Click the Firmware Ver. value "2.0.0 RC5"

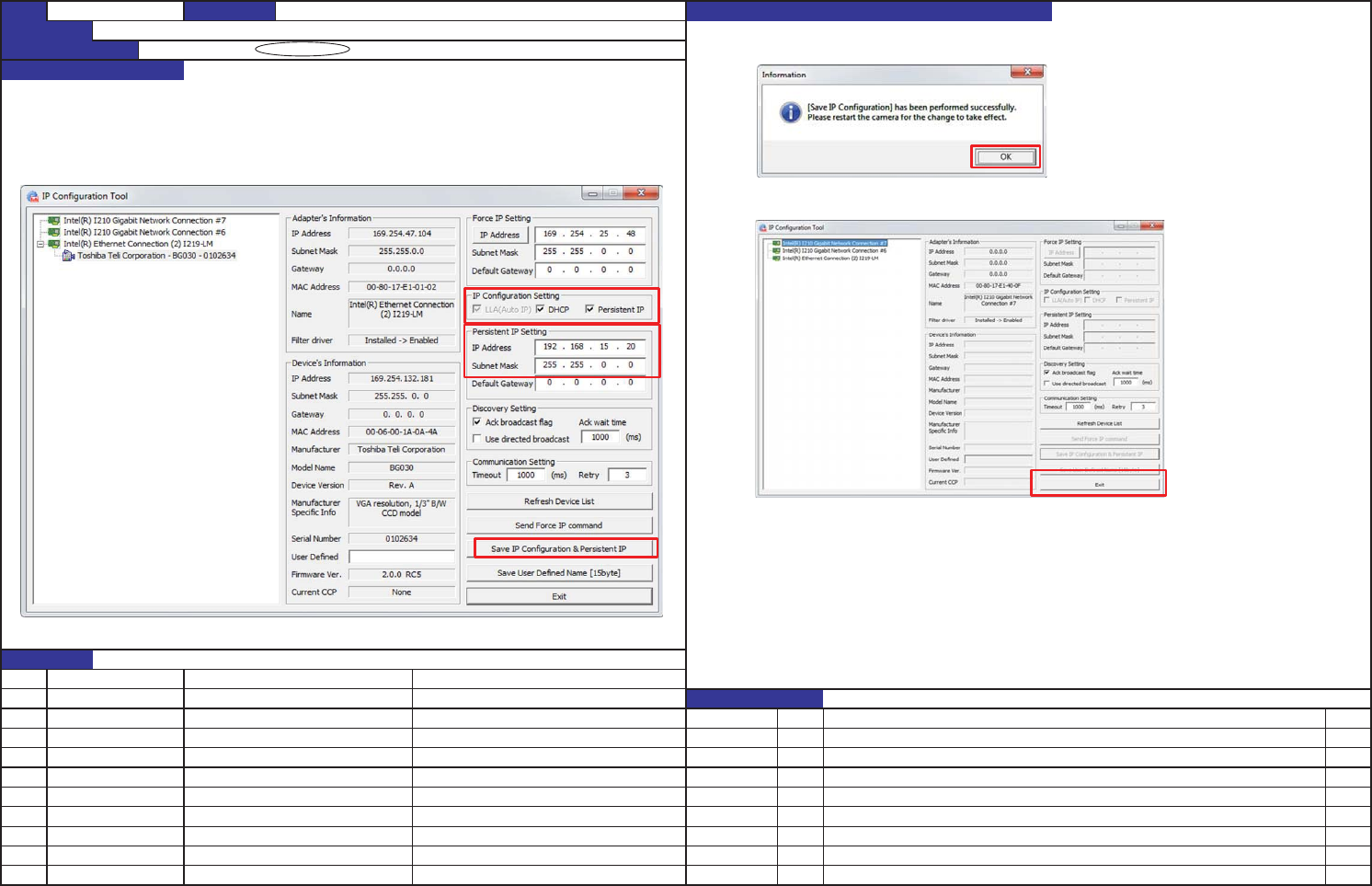click(402, 574)
